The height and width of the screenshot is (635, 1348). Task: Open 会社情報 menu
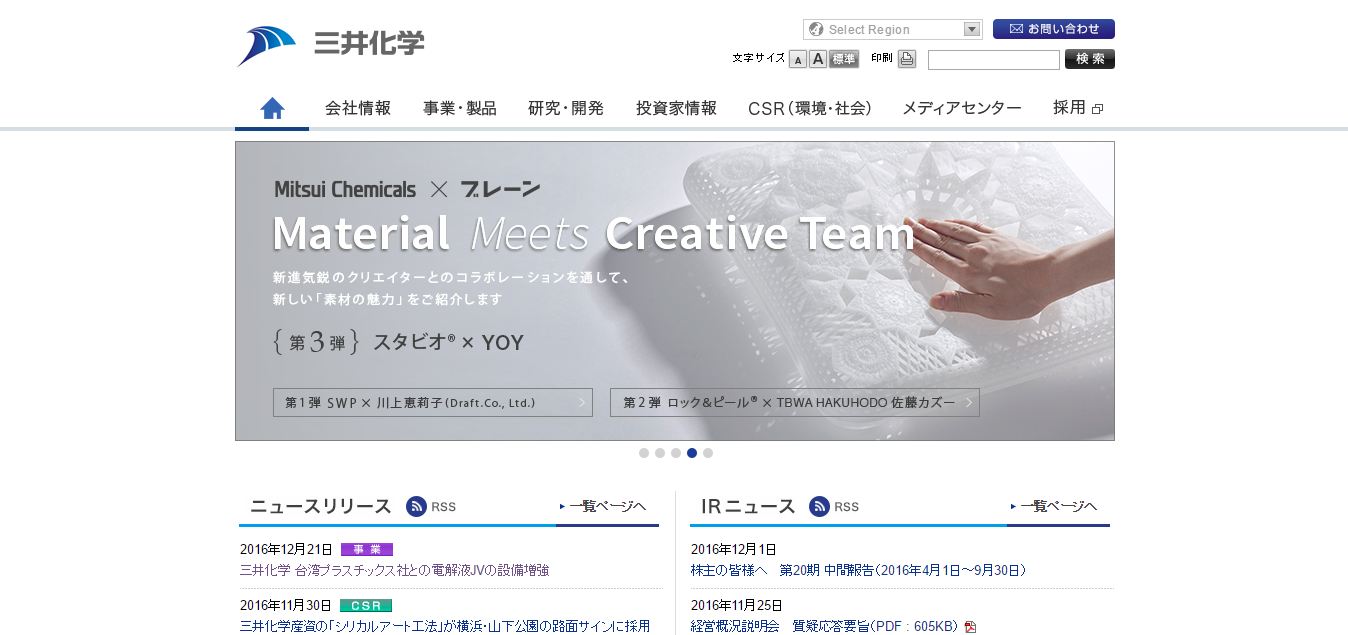point(358,108)
